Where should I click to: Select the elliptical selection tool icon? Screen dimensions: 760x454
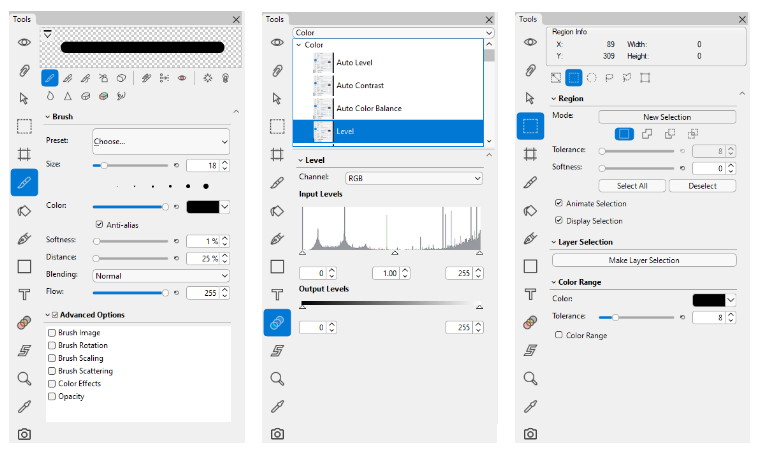pos(591,78)
